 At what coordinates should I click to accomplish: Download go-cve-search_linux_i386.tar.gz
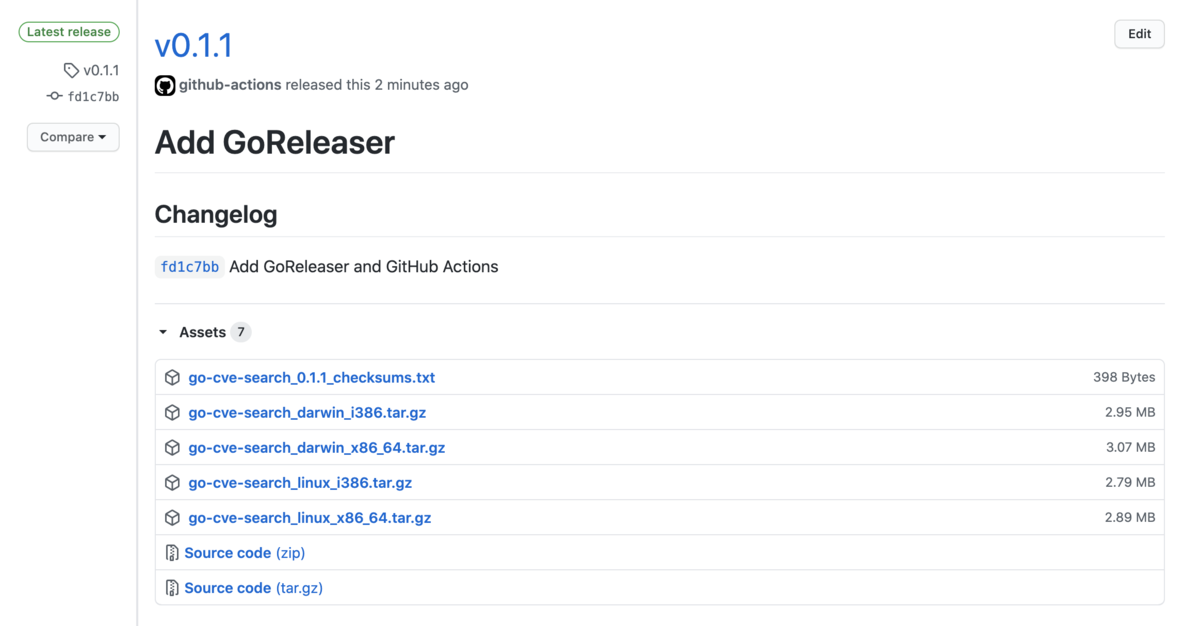[x=300, y=483]
